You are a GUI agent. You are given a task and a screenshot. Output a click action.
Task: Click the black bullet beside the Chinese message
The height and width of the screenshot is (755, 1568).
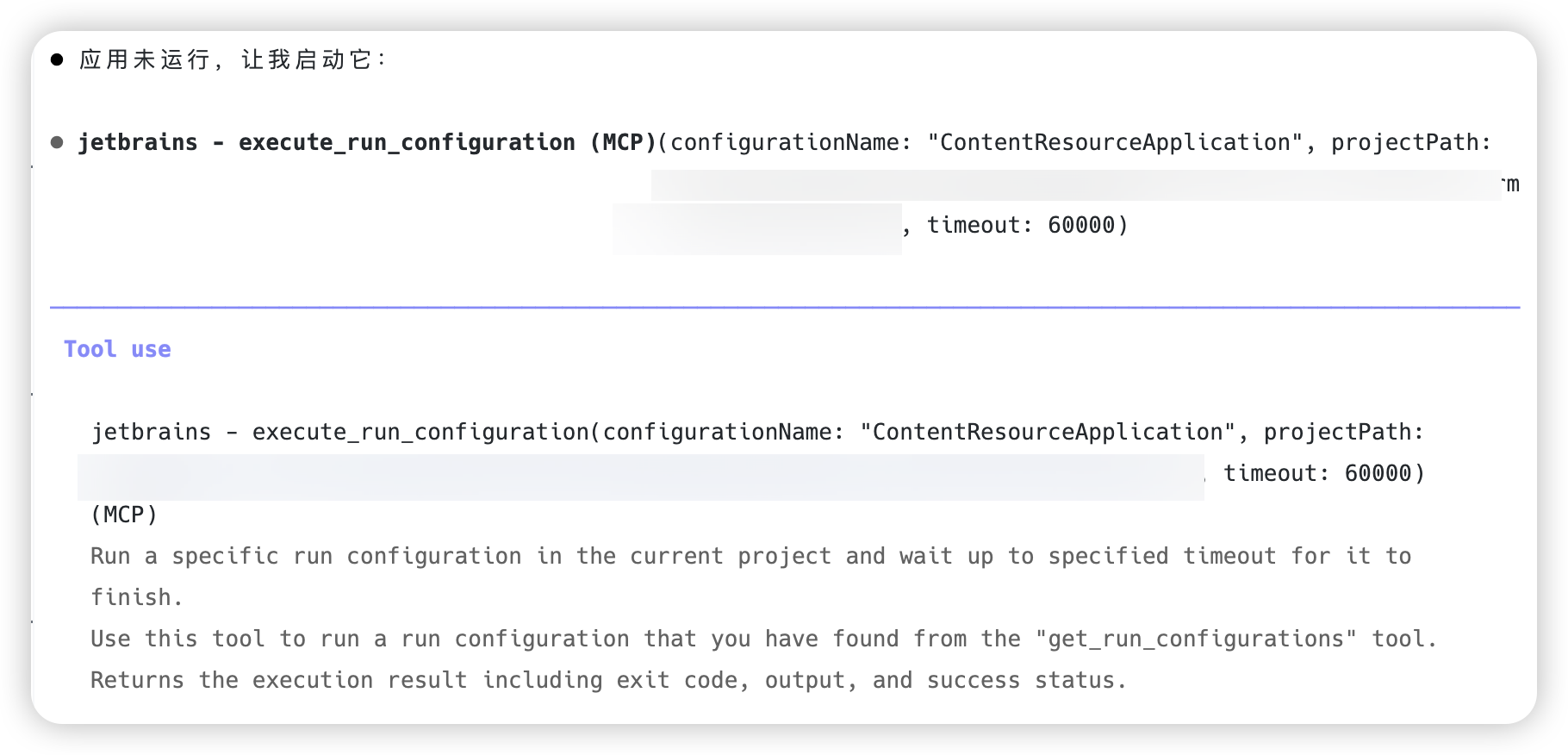(x=57, y=59)
